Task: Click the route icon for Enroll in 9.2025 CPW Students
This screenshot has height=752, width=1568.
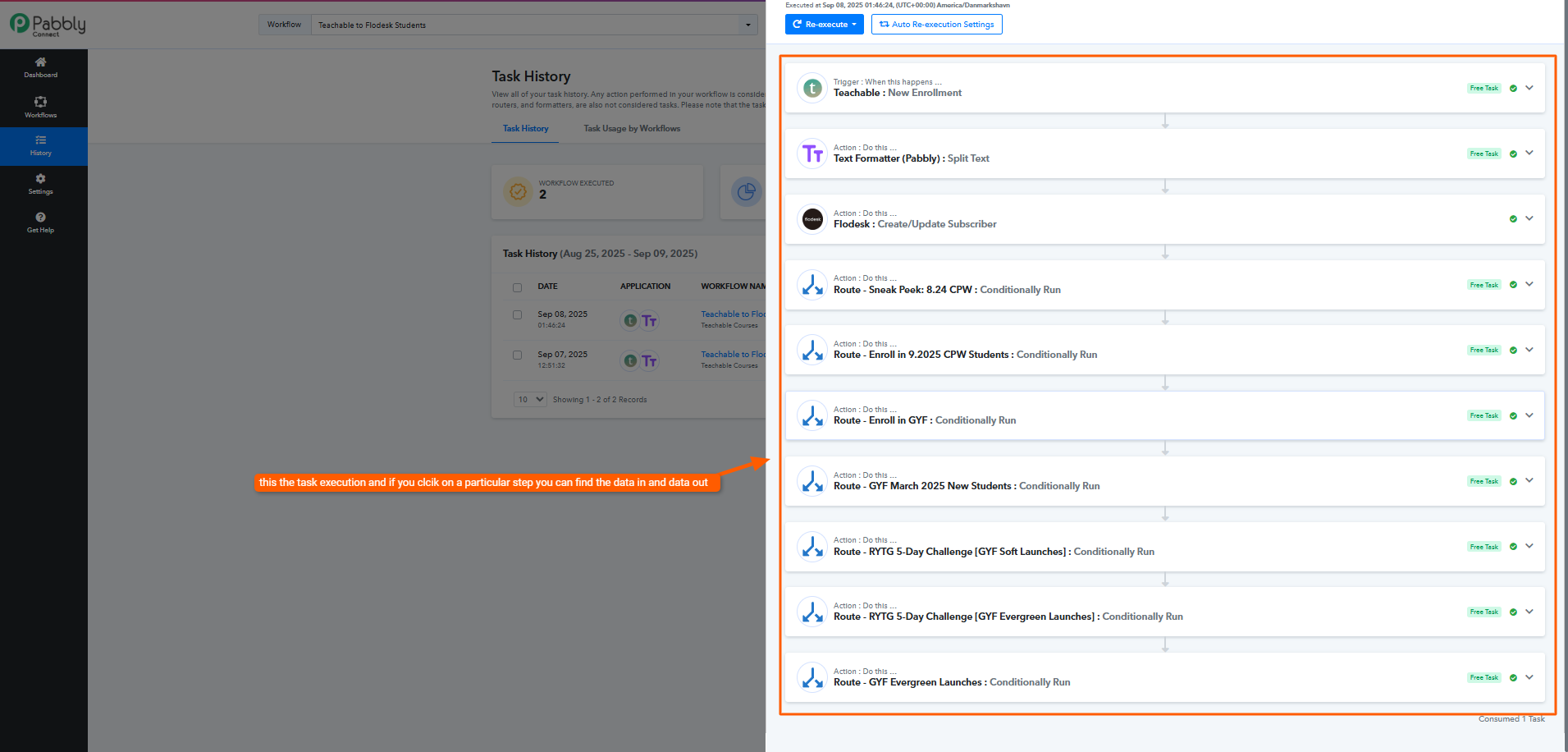Action: pyautogui.click(x=812, y=350)
